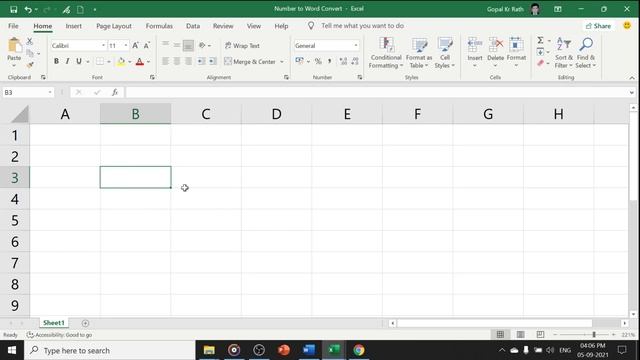Expand the formula bar with chevron
Viewport: 640px width, 360px height.
tap(631, 93)
